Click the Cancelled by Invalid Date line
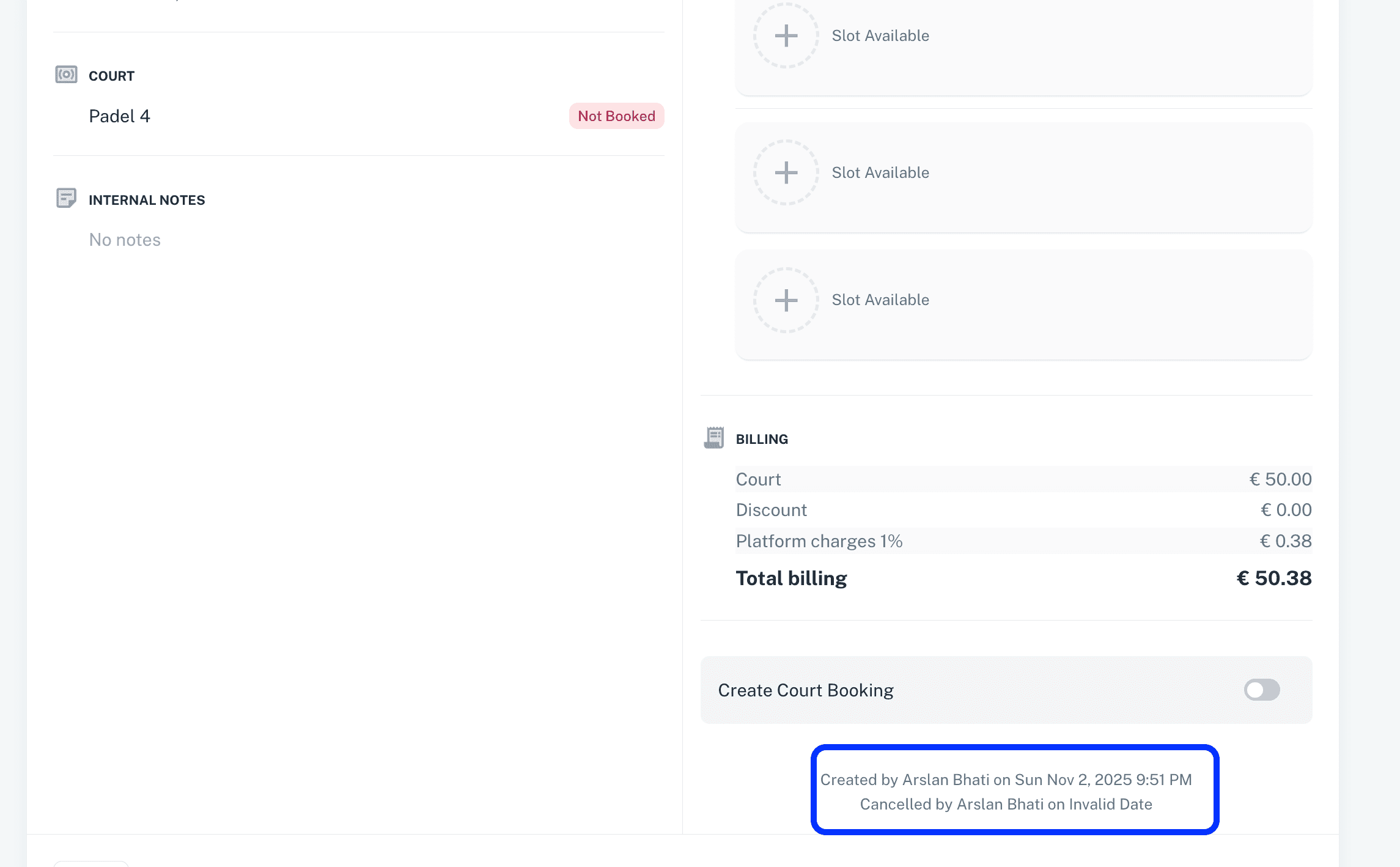This screenshot has width=1400, height=867. 1006,804
